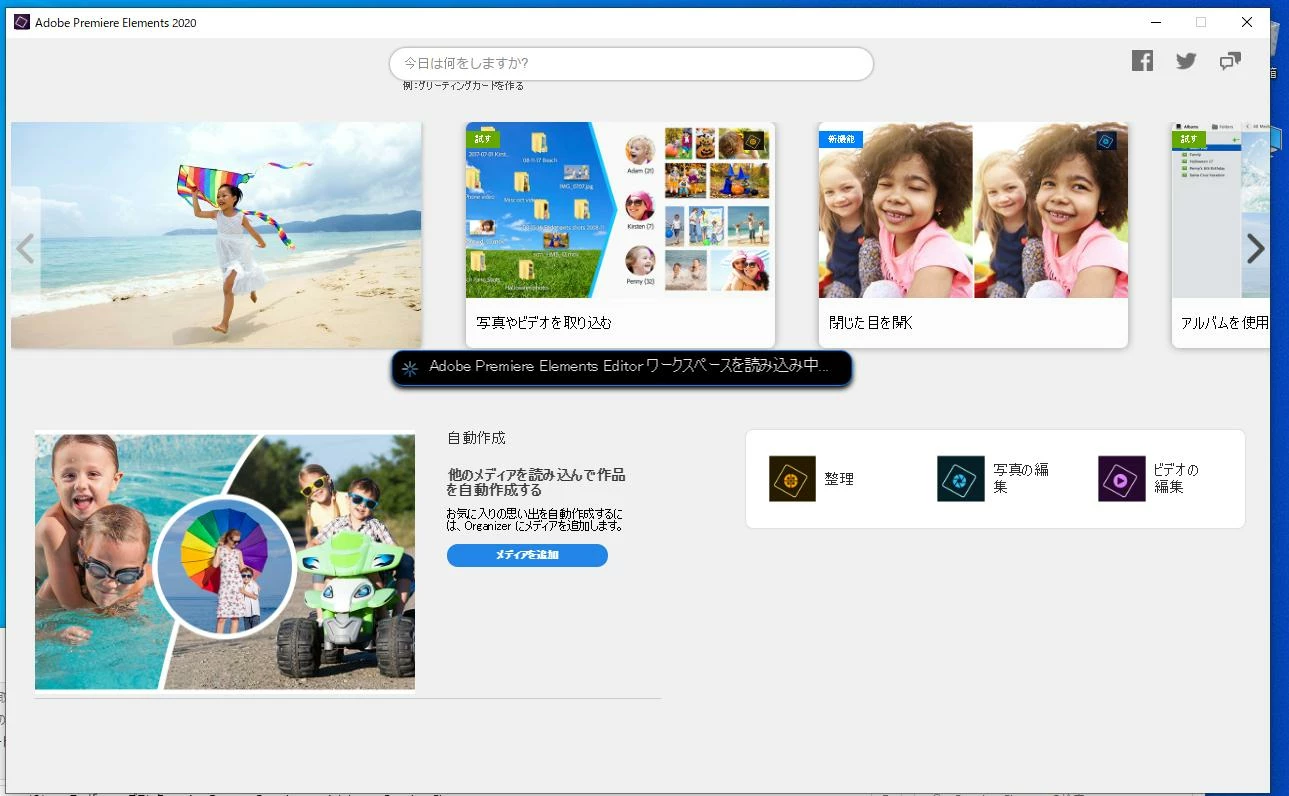
Task: Click the spinner in the loading message
Action: 409,368
